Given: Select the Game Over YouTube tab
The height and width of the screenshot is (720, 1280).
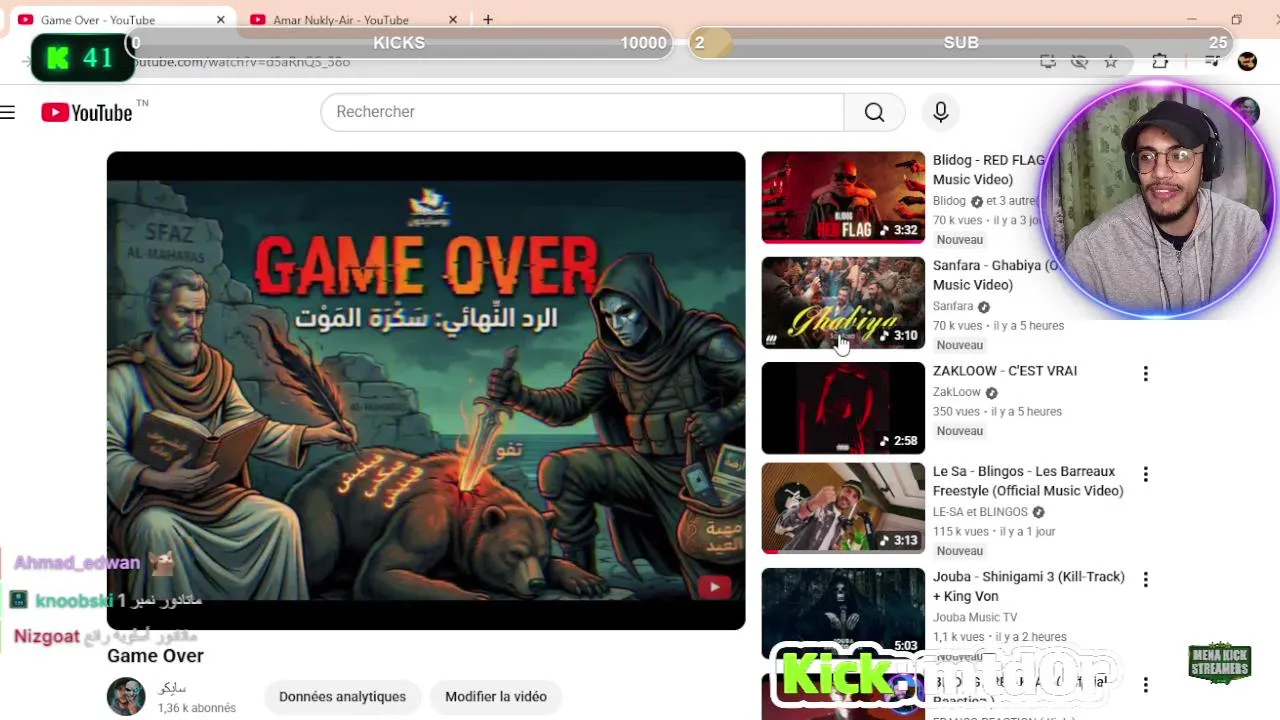Looking at the screenshot, I should click(x=98, y=20).
